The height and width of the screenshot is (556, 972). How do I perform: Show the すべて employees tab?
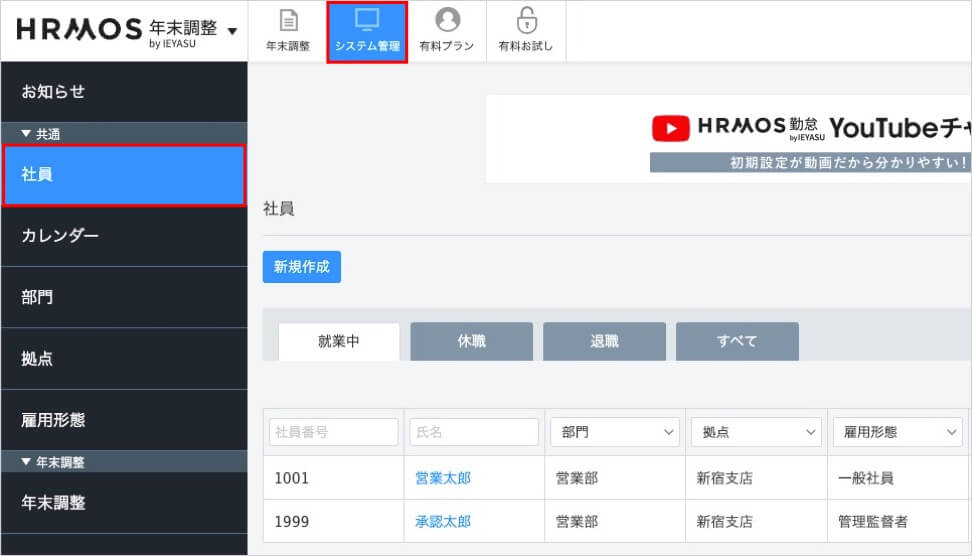click(x=737, y=341)
